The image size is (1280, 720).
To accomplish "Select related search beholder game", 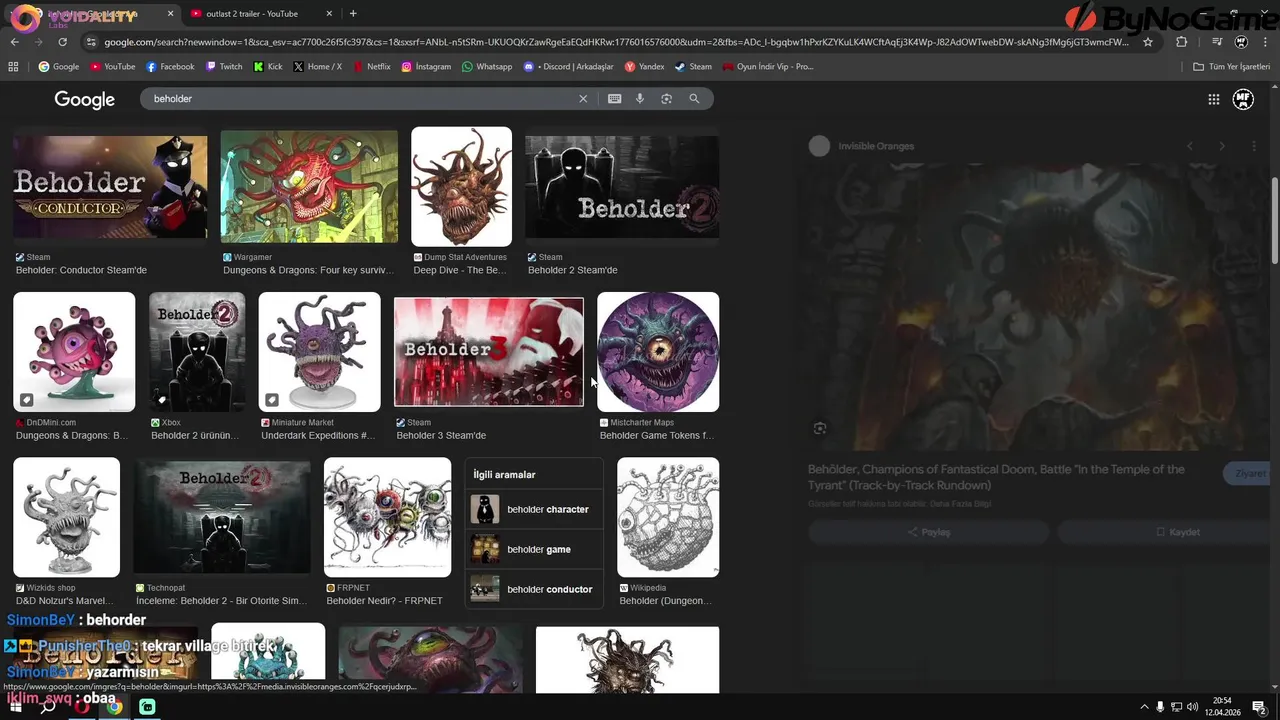I will click(534, 549).
